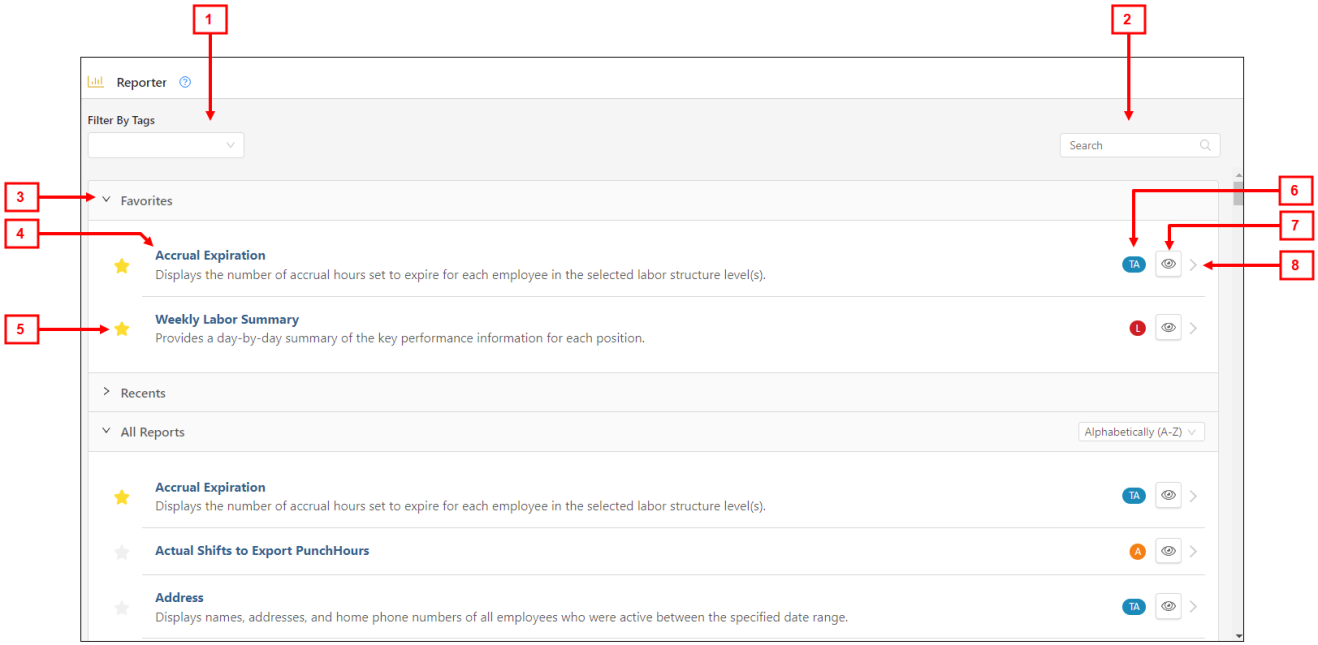
Task: Open the help icon next to Reporter
Action: tap(185, 82)
